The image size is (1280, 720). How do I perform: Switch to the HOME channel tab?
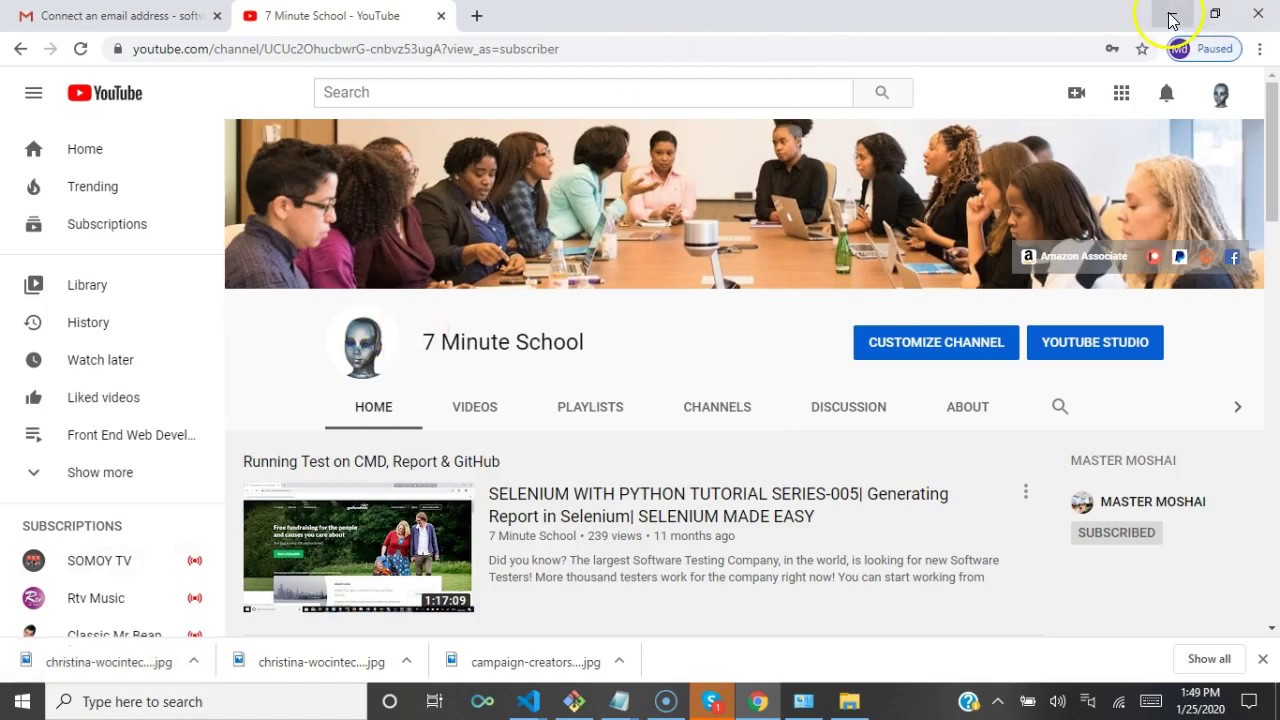coord(373,407)
